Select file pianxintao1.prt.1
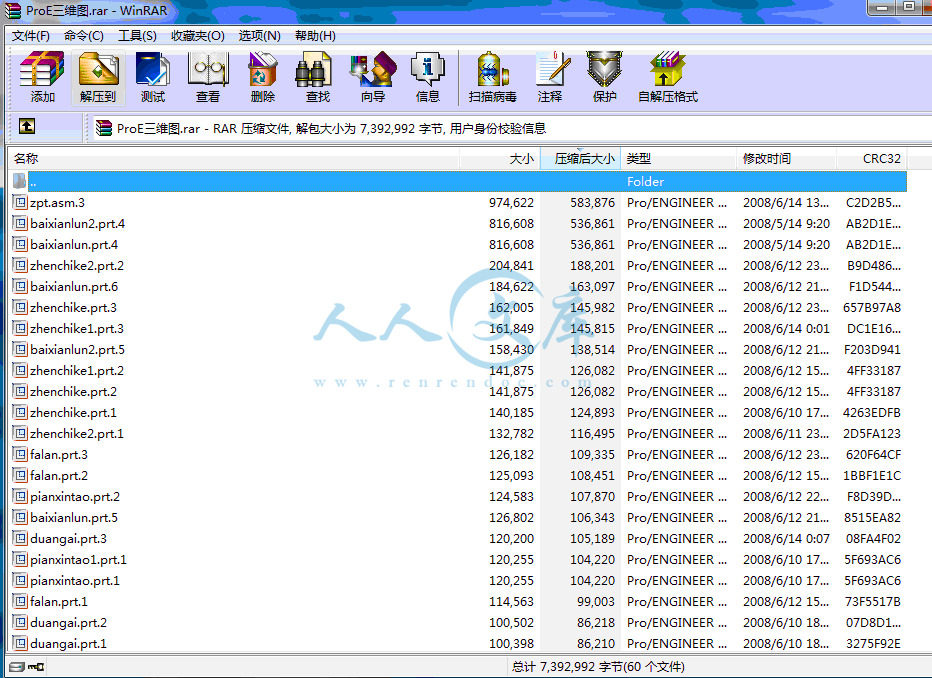 coord(458,560)
